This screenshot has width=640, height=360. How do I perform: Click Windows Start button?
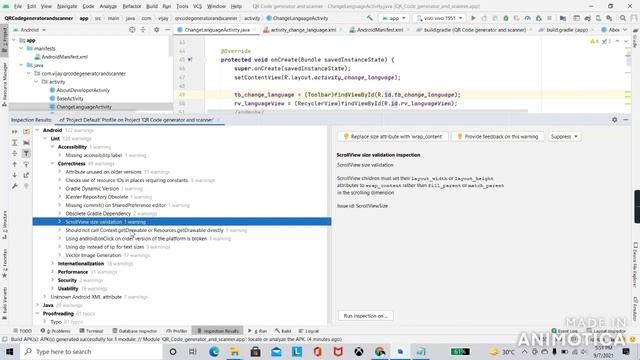[x=9, y=351]
